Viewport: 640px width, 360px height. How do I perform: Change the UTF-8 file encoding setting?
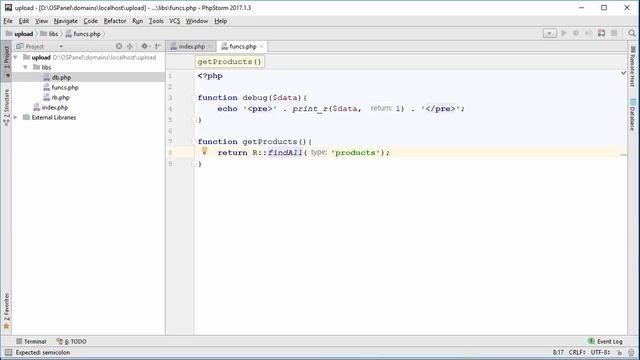(600, 352)
